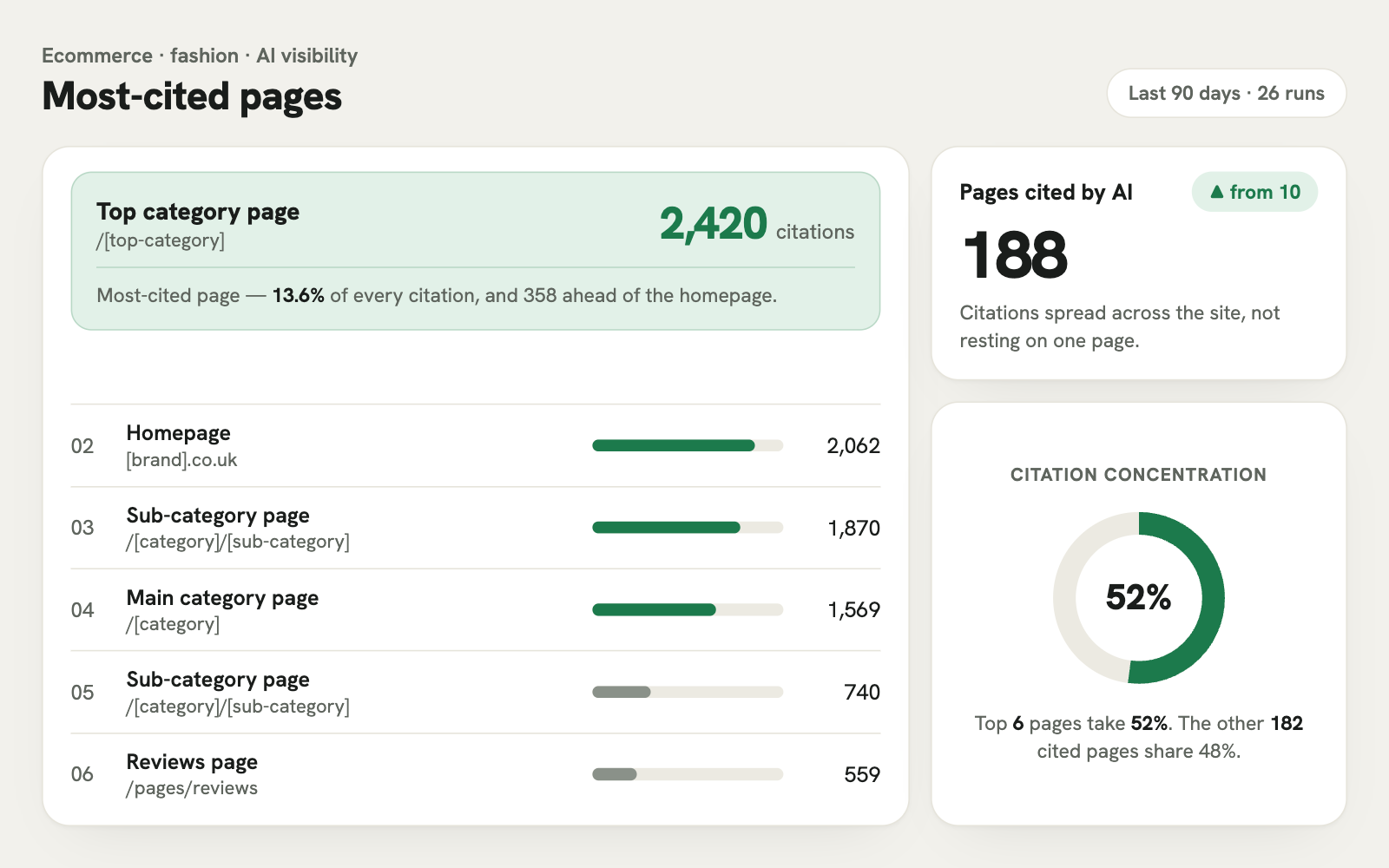
Task: Click the rank 05 Sub-category page citation bar
Action: [x=688, y=692]
